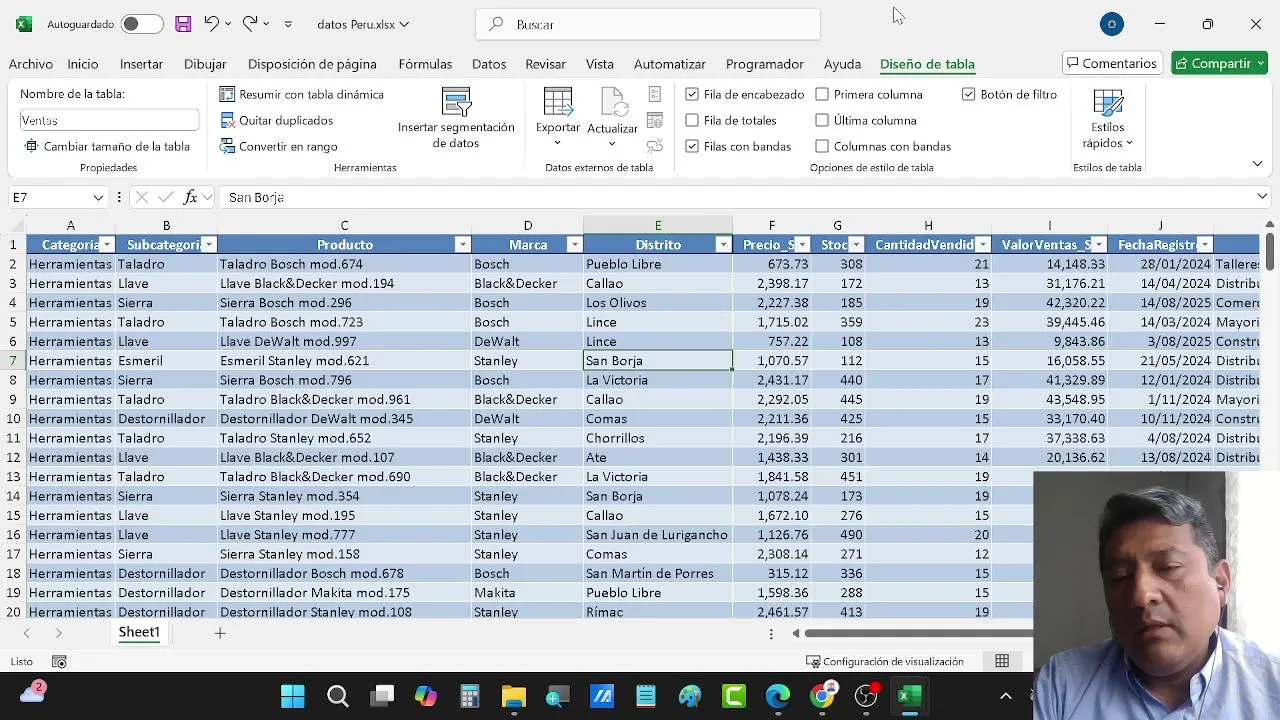Check Fila de totales
Image resolution: width=1280 pixels, height=720 pixels.
(692, 120)
